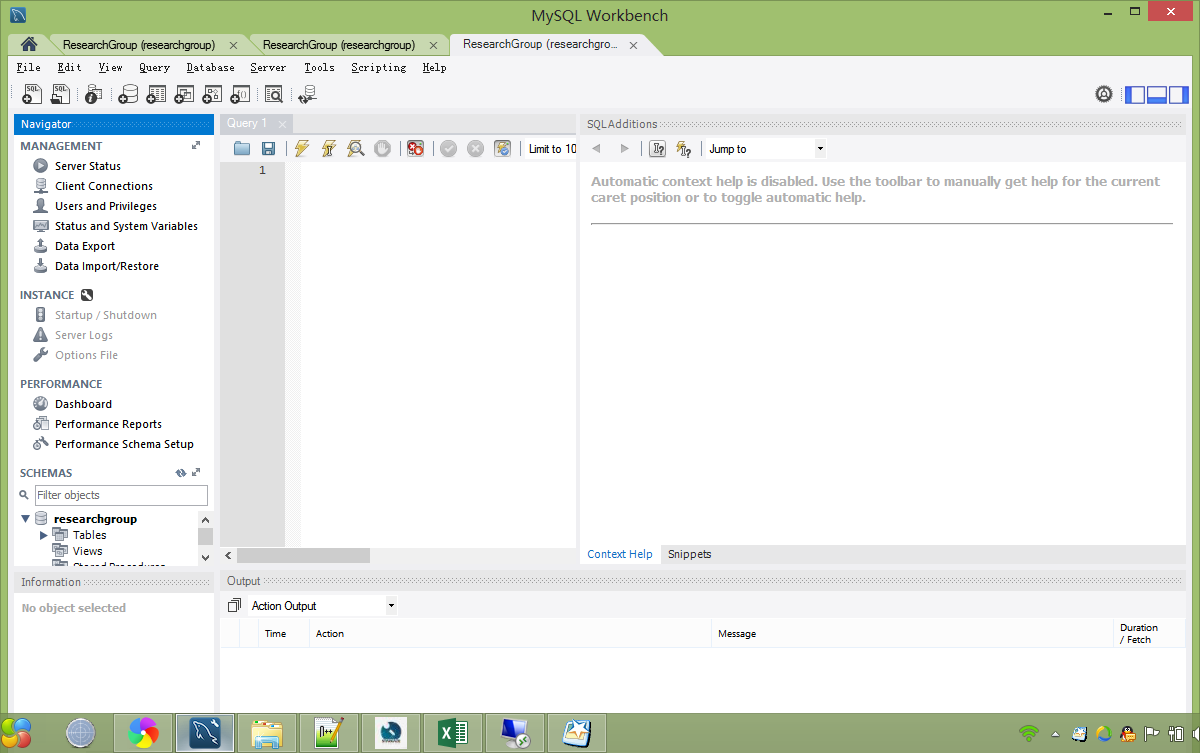Screen dimensions: 1200x753
Task: Click the Filter objects search field
Action: 121,495
